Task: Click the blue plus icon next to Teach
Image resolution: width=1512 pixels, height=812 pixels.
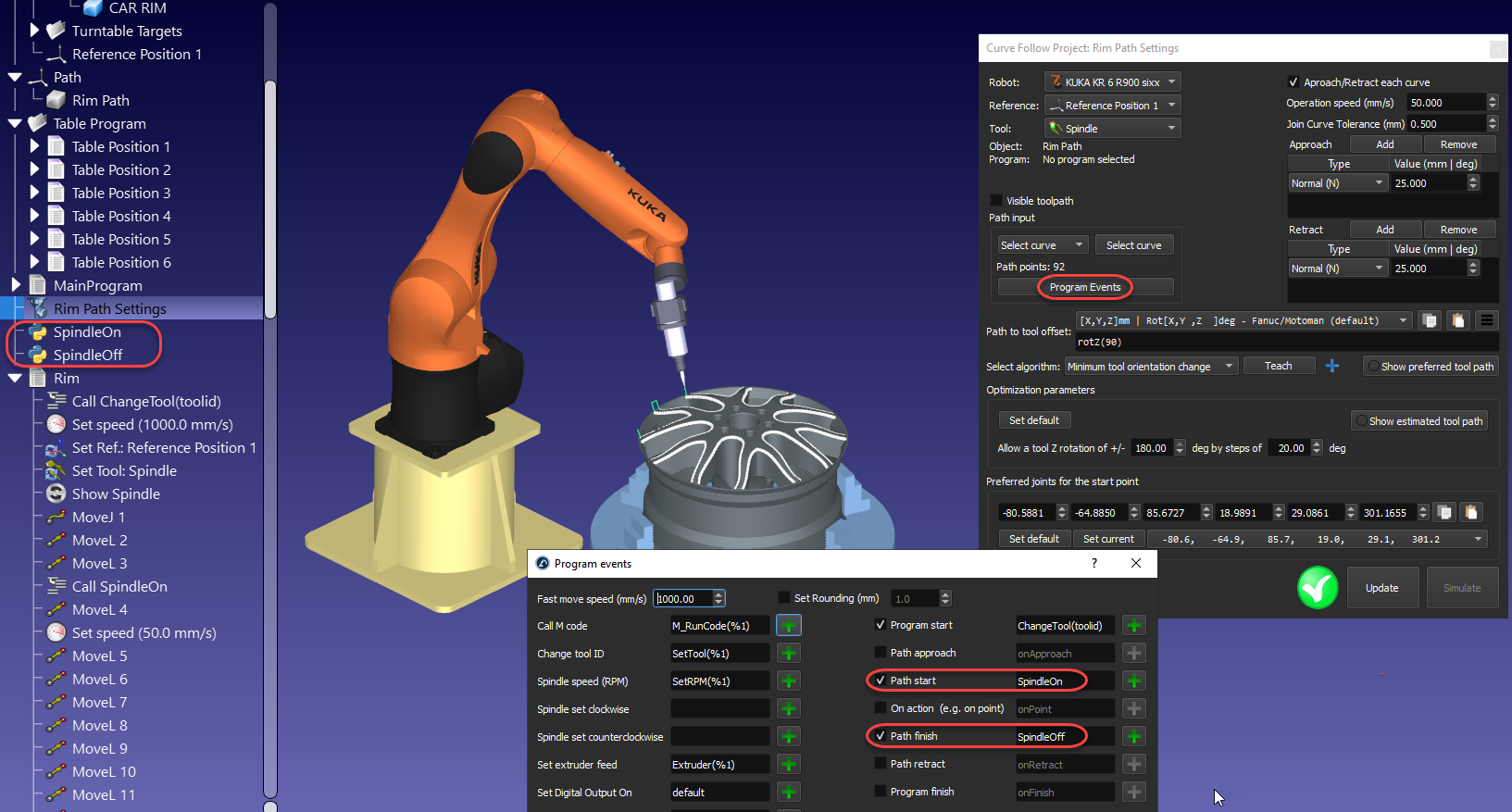Action: coord(1332,366)
